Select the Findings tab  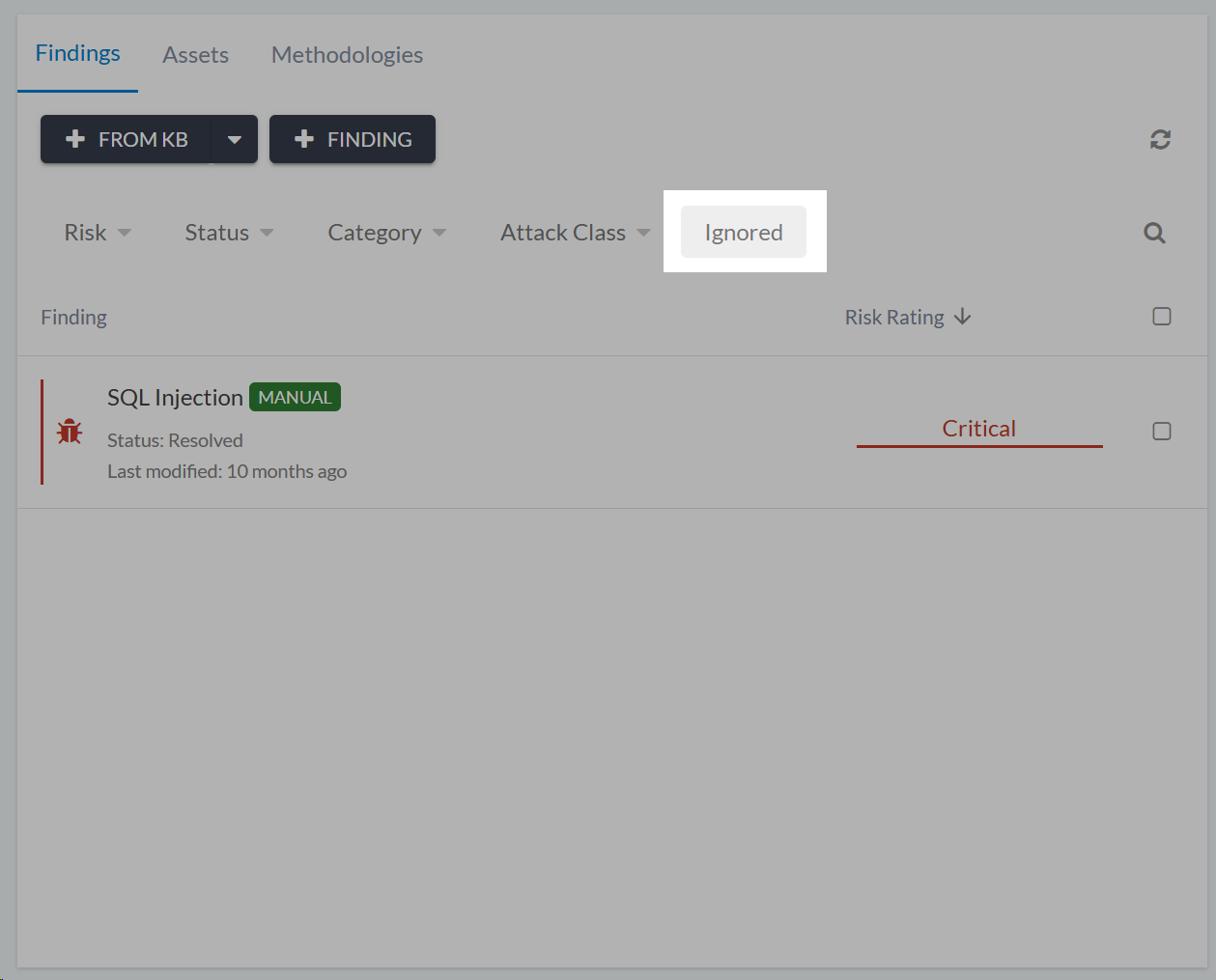tap(77, 53)
